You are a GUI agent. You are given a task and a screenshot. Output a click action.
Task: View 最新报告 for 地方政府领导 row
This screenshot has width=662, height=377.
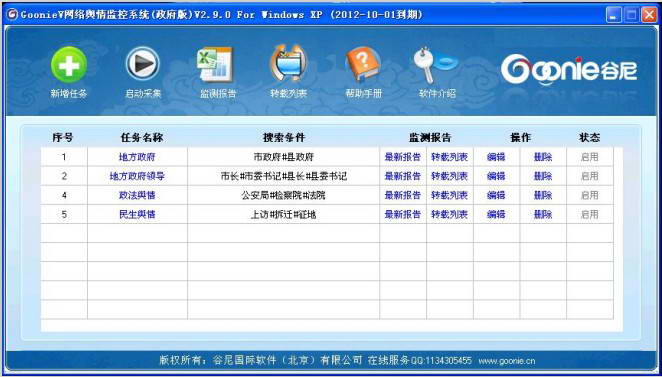click(403, 176)
